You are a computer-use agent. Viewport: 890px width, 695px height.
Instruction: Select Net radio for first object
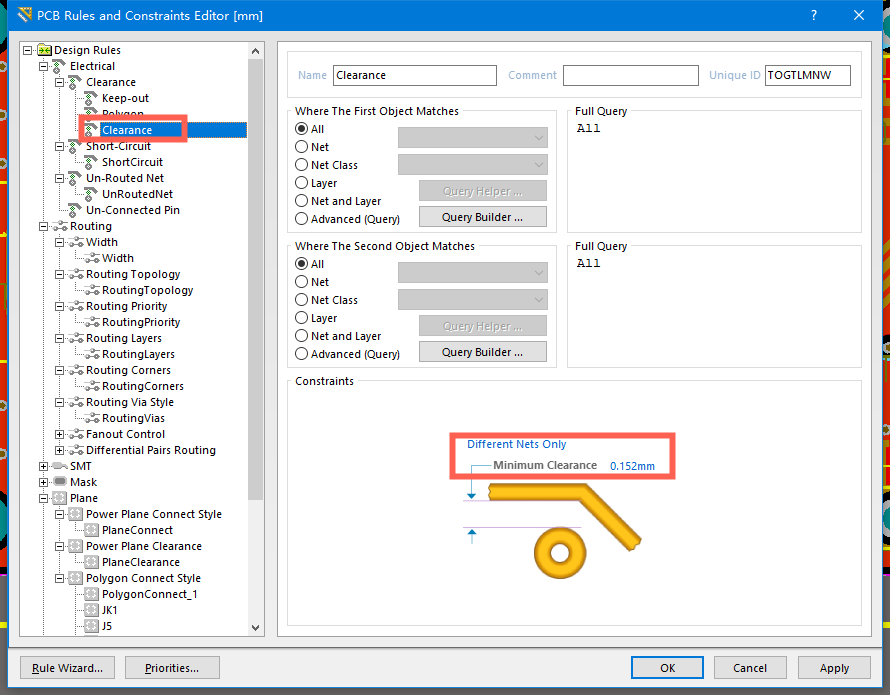[302, 147]
